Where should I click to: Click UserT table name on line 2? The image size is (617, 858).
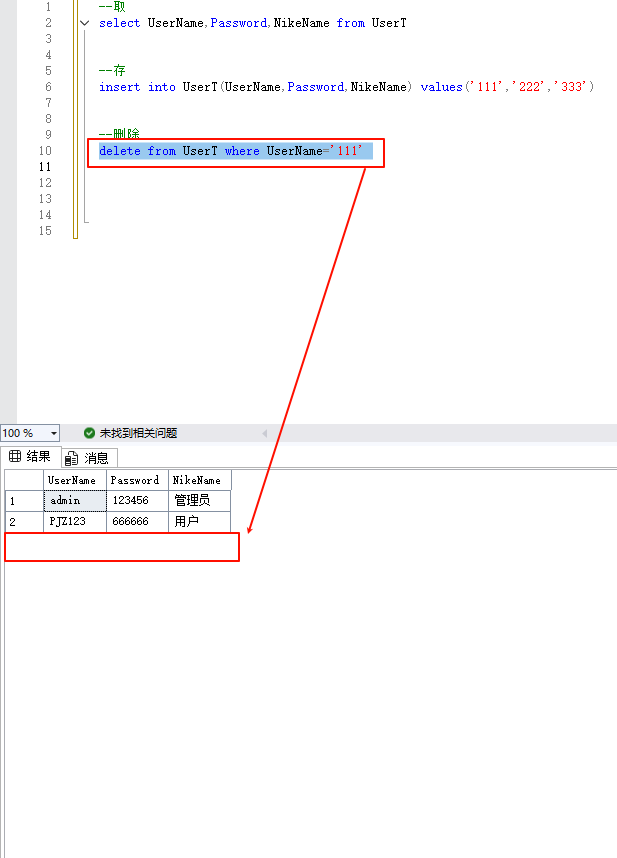point(389,23)
